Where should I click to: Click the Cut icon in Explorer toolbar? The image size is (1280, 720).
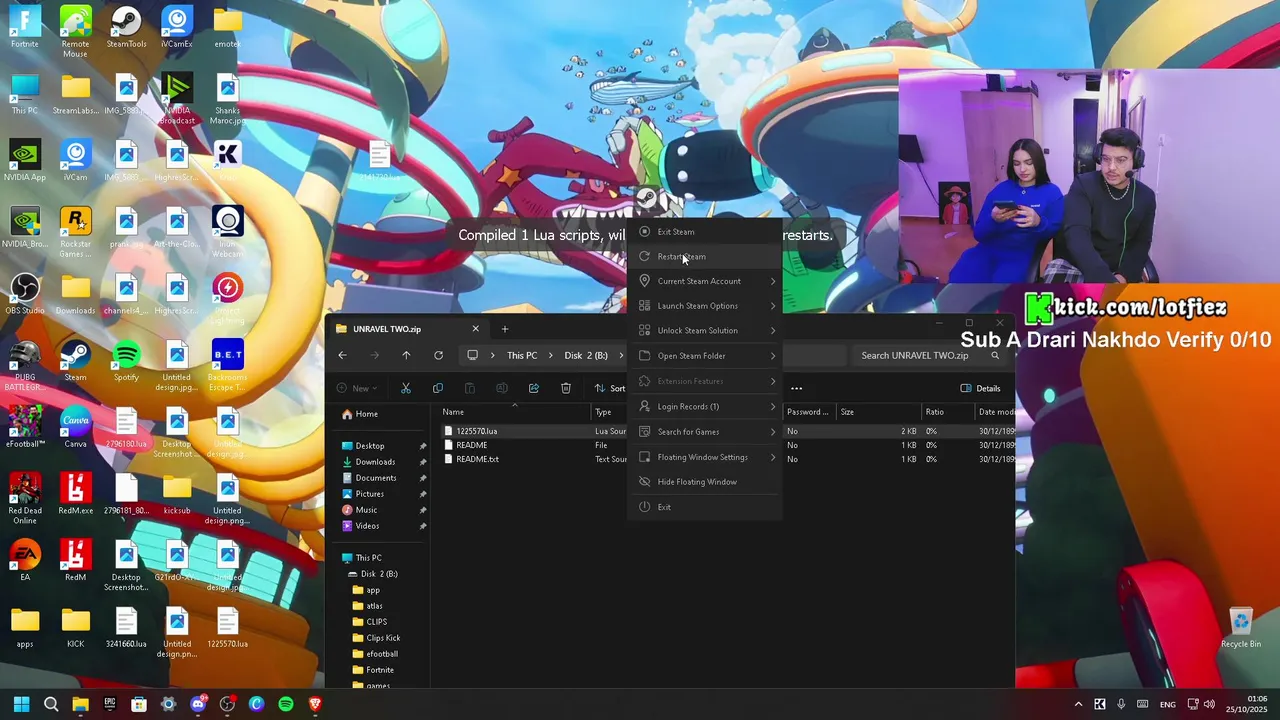coord(405,388)
